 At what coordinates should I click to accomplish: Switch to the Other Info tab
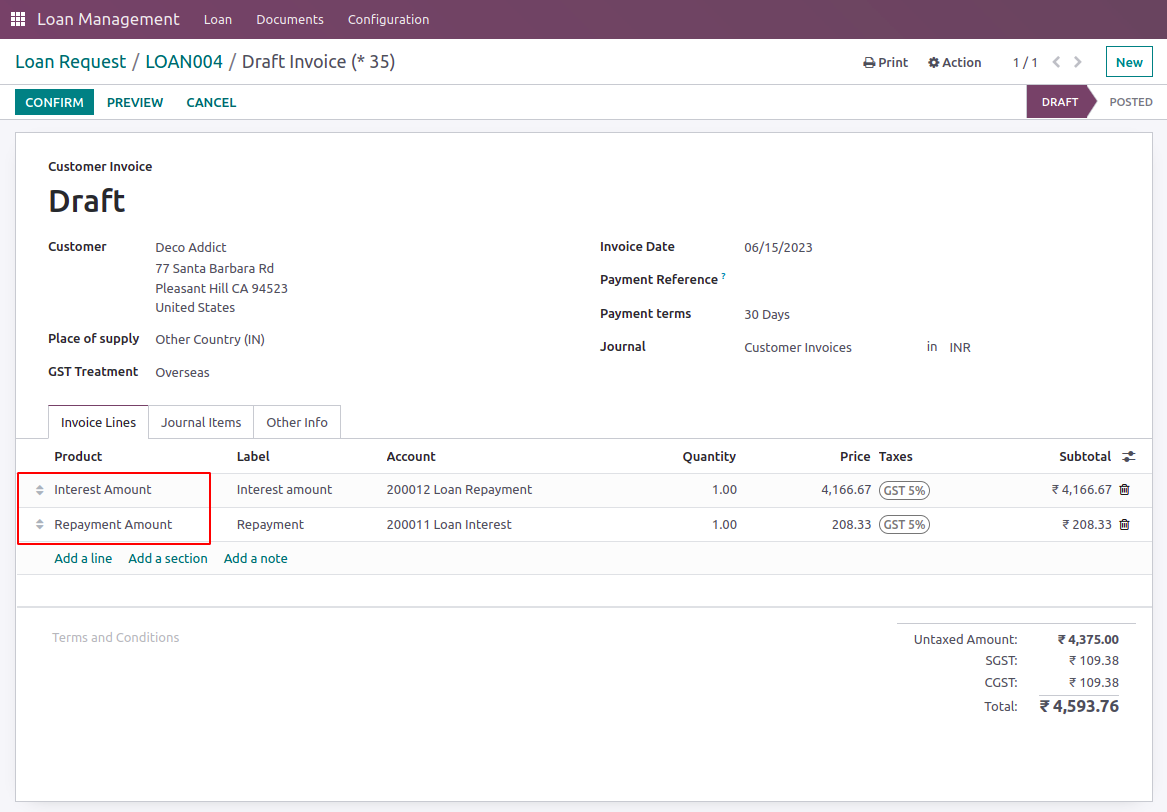297,422
